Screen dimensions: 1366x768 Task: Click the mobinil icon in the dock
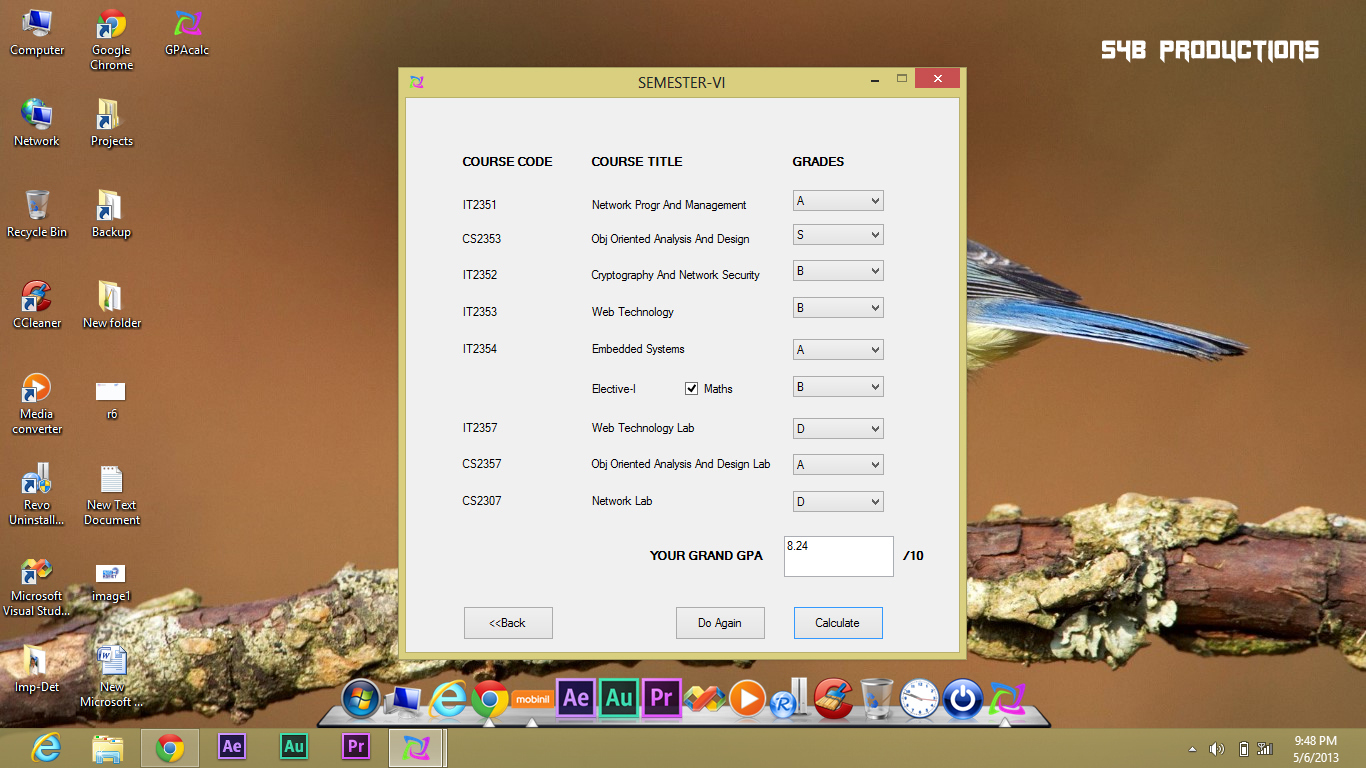(532, 699)
